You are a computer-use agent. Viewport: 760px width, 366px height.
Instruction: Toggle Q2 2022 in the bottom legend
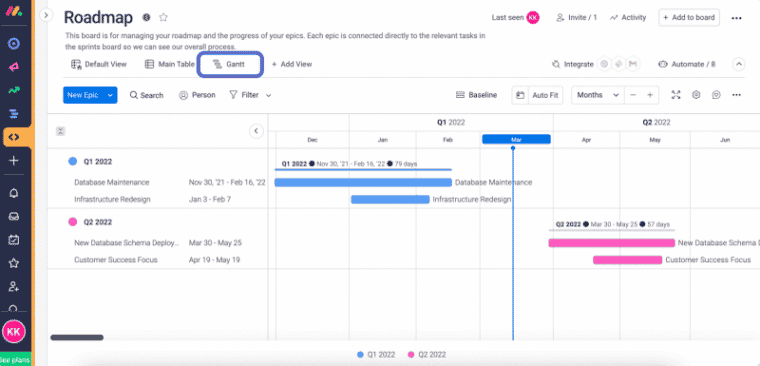427,354
